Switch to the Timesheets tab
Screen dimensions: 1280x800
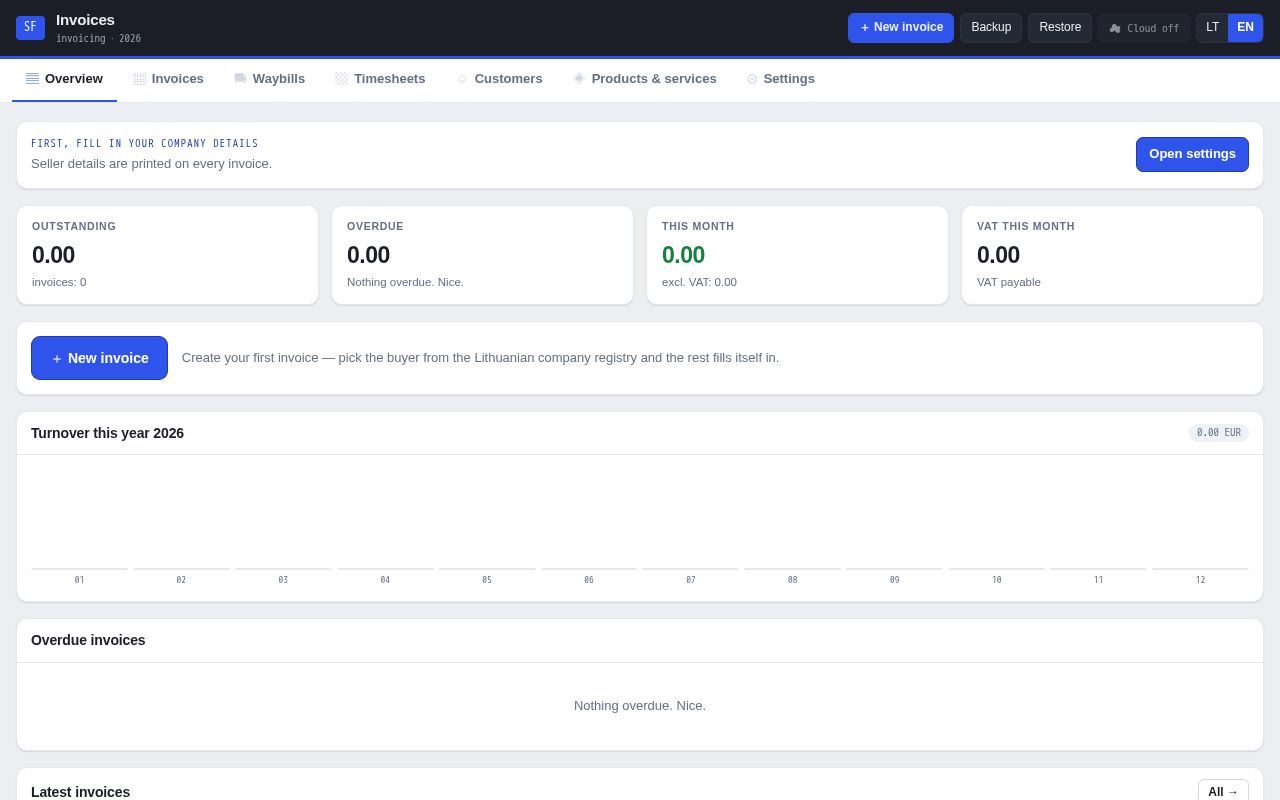[380, 79]
